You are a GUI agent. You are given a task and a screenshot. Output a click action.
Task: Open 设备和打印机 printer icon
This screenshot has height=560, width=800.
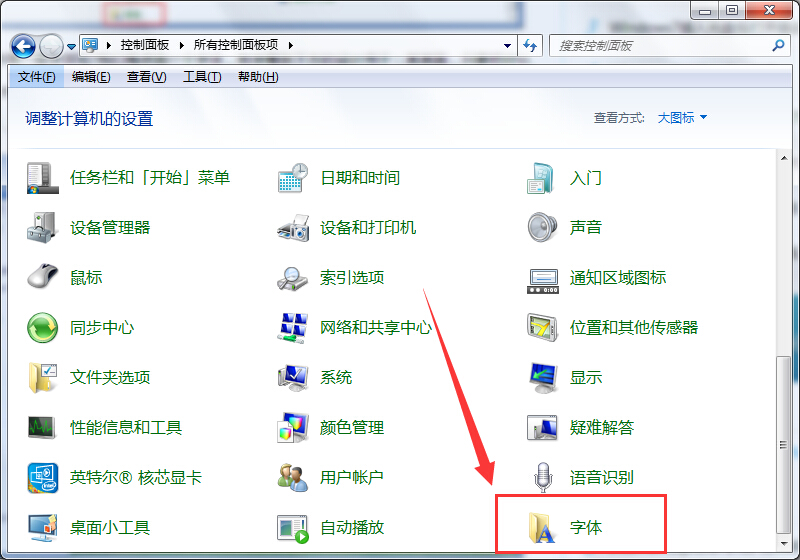click(x=292, y=227)
